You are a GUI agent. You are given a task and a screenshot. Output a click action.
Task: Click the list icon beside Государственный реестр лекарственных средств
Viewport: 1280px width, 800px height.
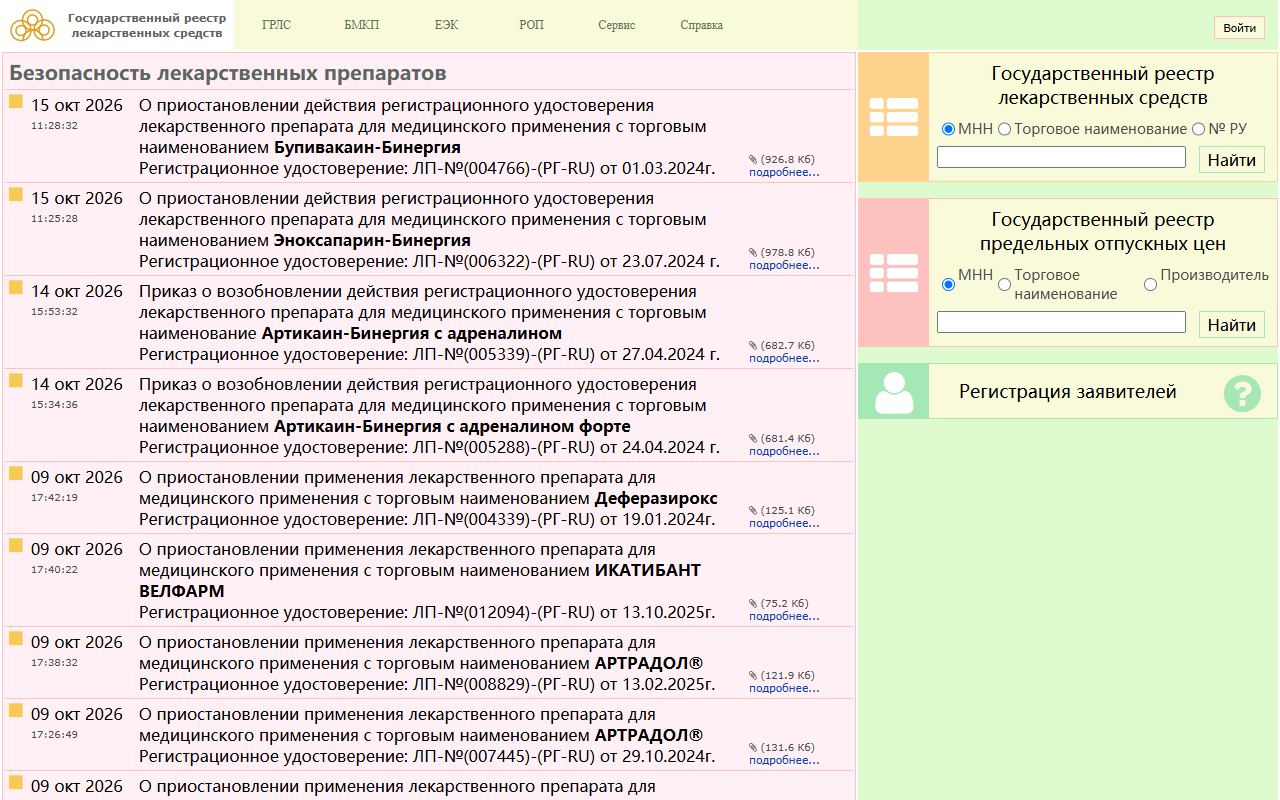click(x=894, y=117)
